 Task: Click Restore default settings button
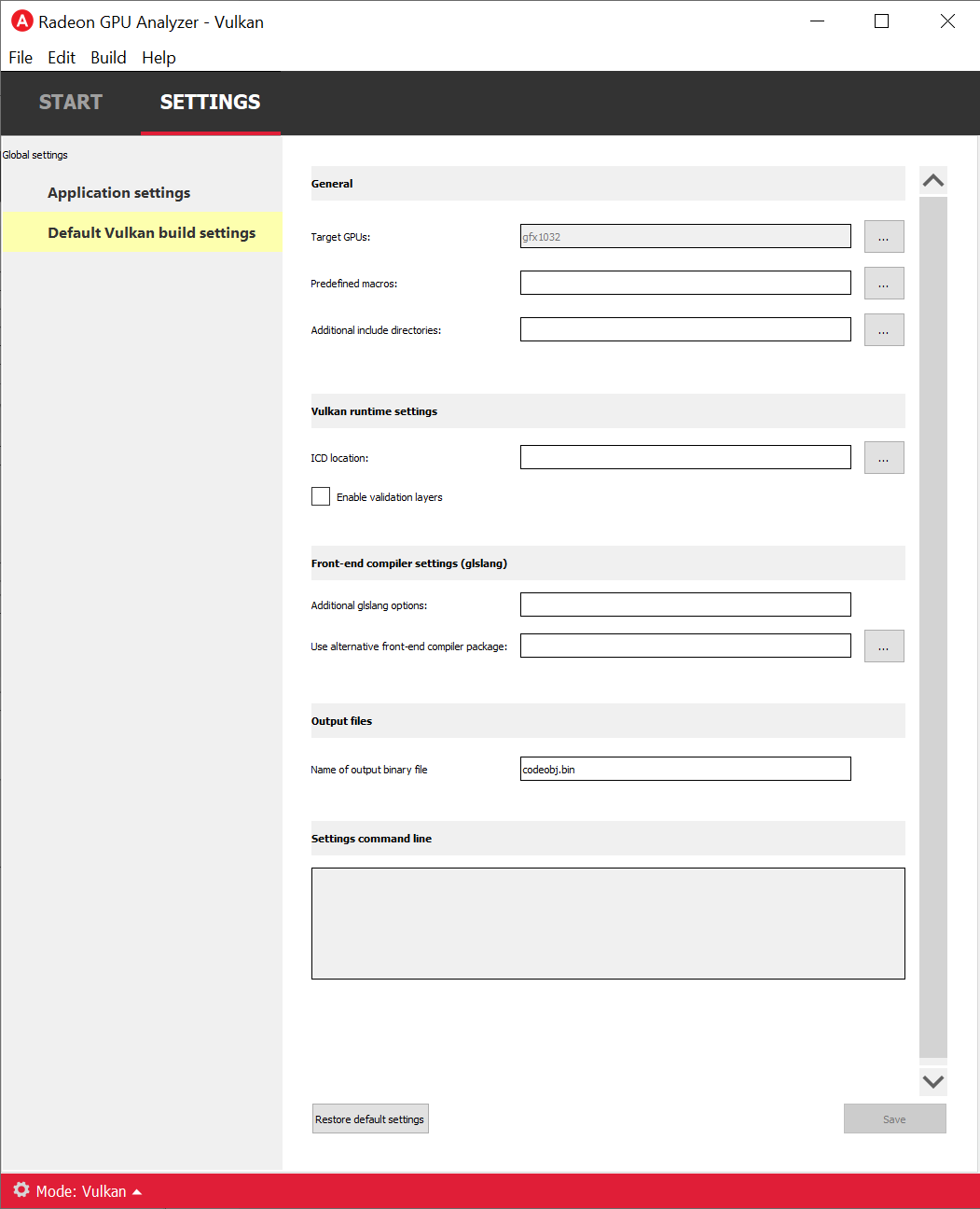370,1119
